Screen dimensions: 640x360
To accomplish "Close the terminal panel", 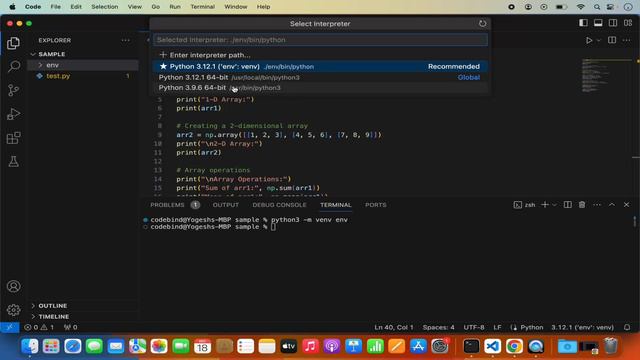I will tap(627, 204).
